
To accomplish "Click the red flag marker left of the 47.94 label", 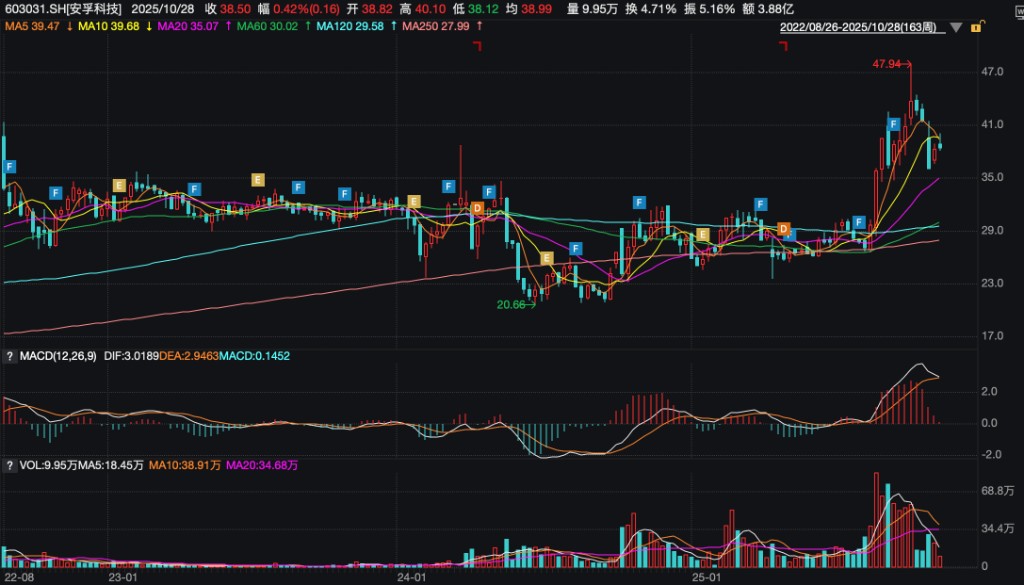I will 783,46.
